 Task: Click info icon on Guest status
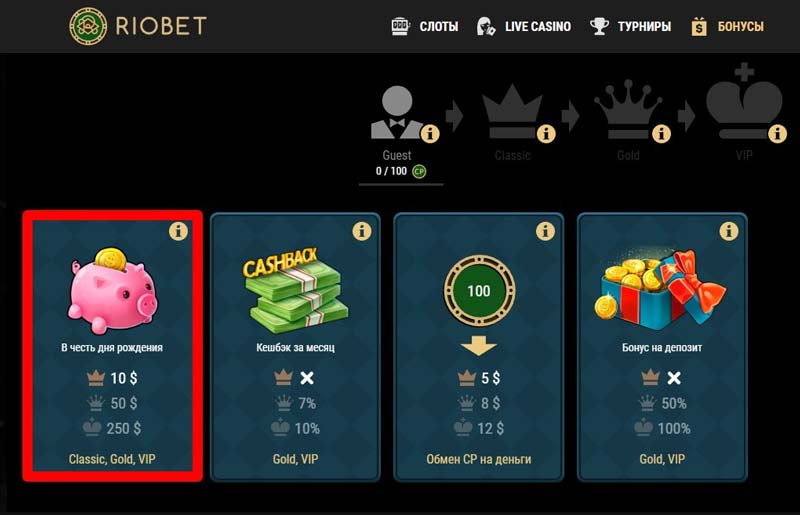click(x=430, y=134)
